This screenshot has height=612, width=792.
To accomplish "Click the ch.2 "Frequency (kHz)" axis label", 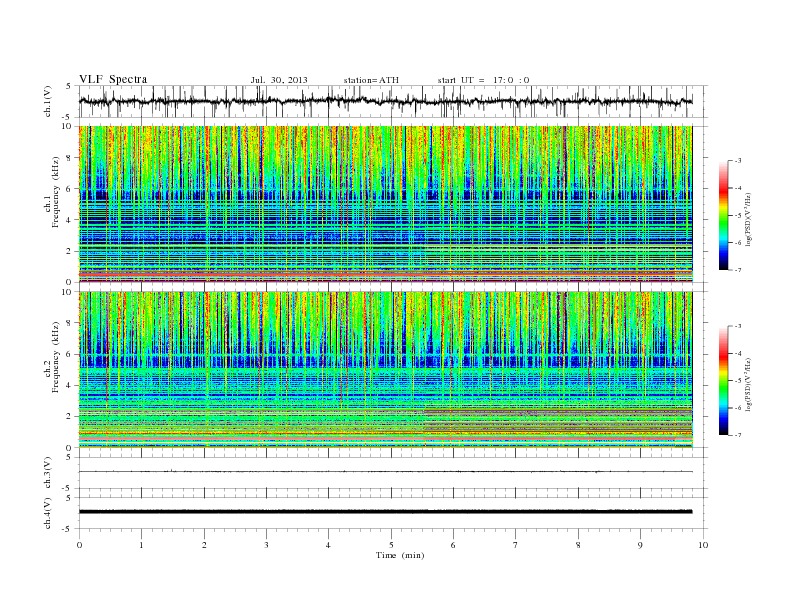I will tap(56, 356).
